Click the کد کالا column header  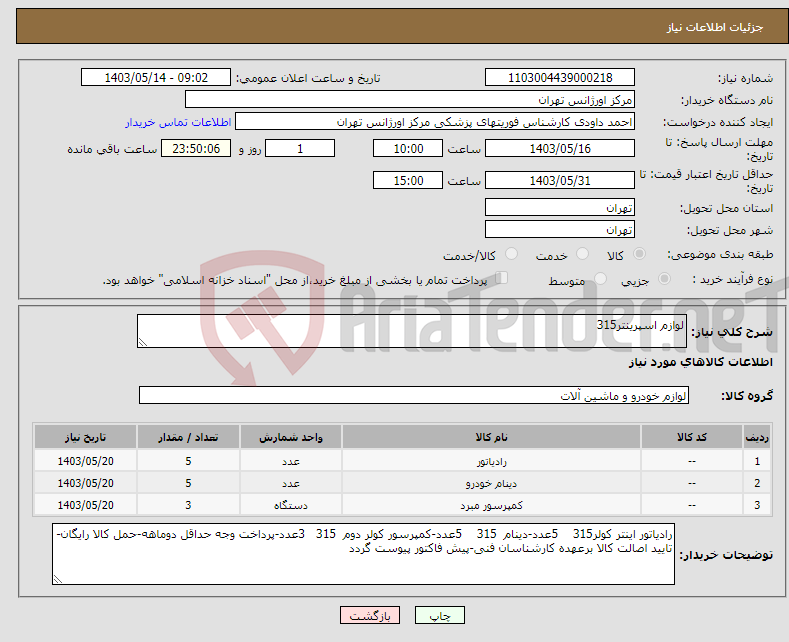691,437
